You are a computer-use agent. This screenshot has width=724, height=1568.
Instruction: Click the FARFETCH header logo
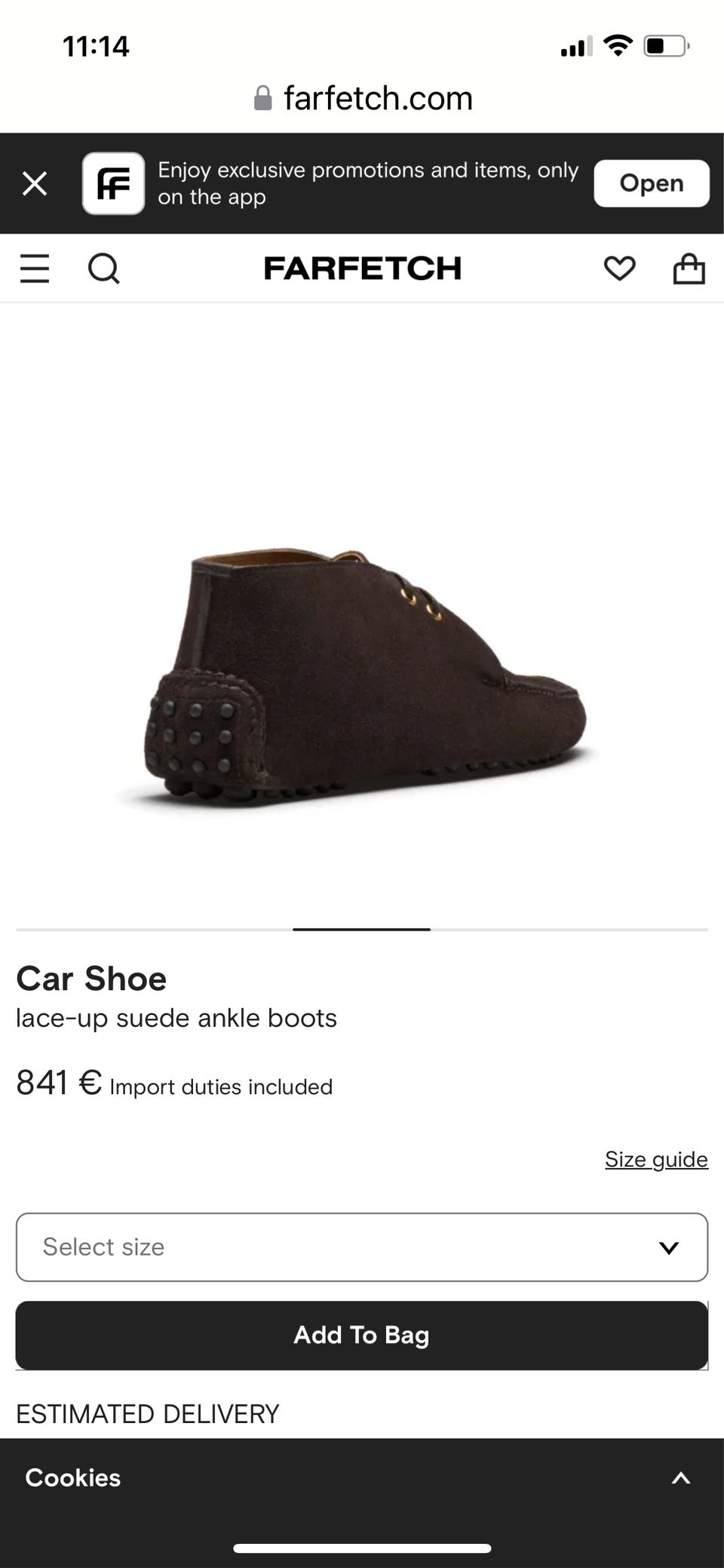362,269
